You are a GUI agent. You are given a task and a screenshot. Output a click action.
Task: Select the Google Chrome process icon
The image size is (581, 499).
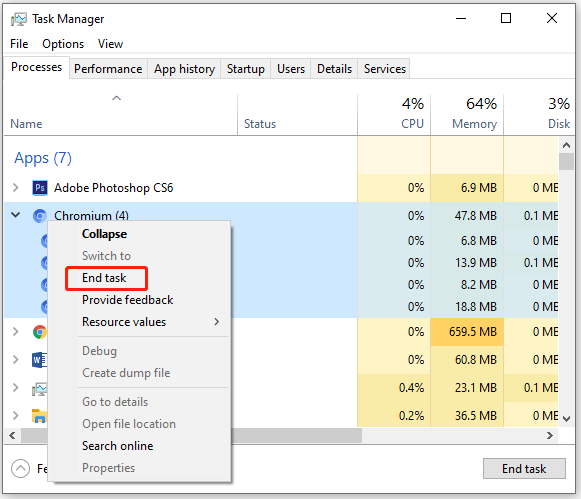click(40, 332)
